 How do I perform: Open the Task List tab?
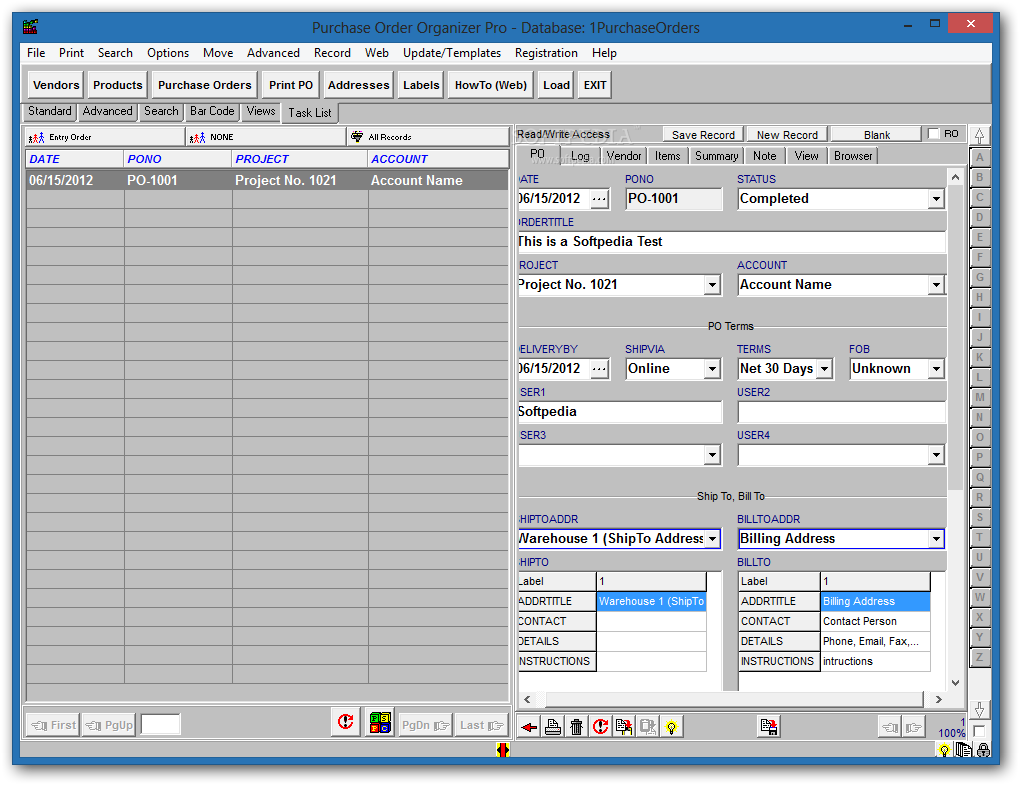[310, 113]
